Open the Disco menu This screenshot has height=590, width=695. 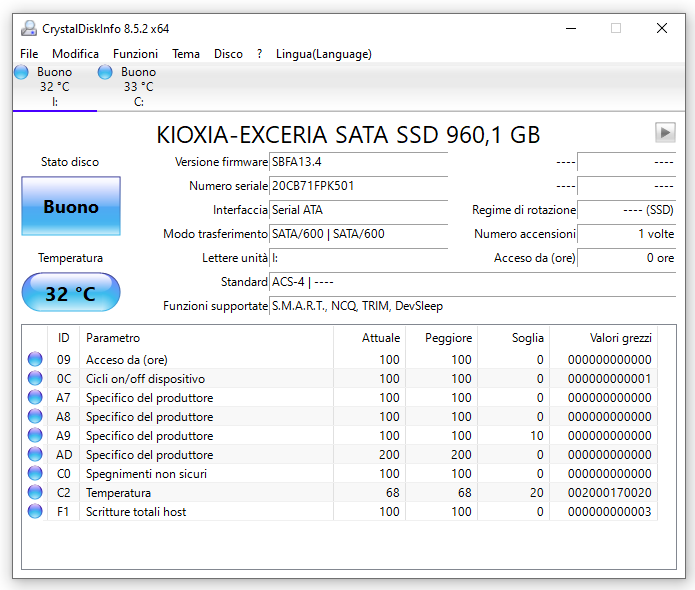coord(228,54)
